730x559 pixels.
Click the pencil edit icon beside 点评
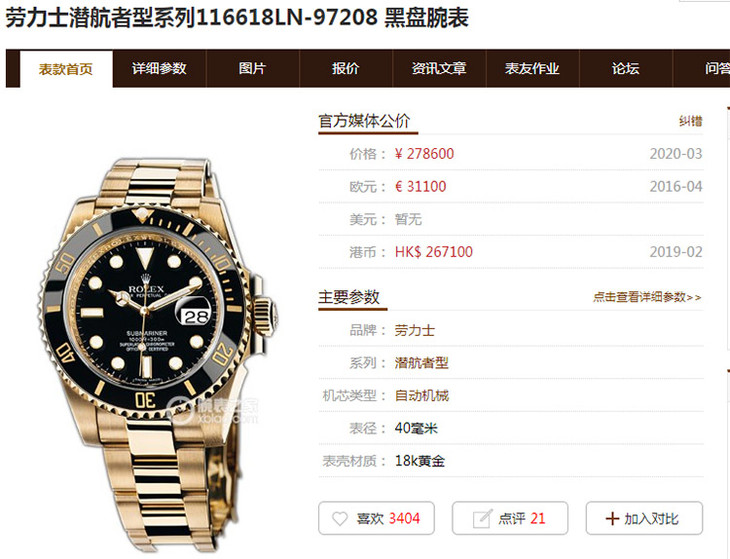coord(482,519)
